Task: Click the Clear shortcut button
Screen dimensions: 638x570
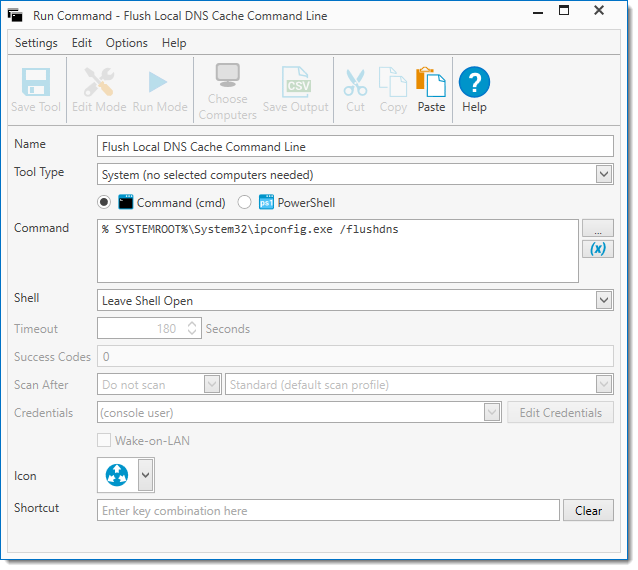Action: coord(588,510)
